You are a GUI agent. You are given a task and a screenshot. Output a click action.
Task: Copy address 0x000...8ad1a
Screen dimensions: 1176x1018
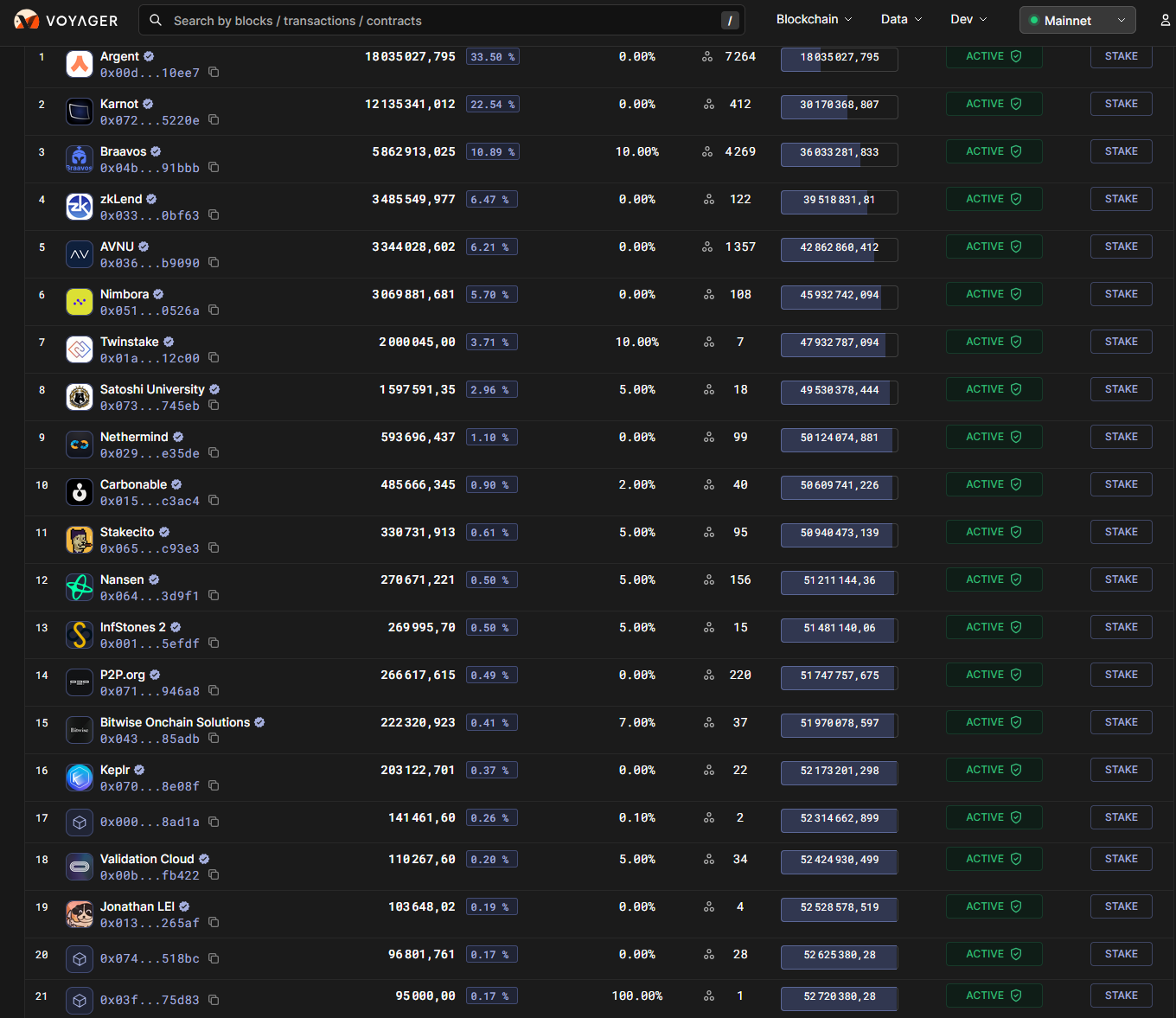214,823
